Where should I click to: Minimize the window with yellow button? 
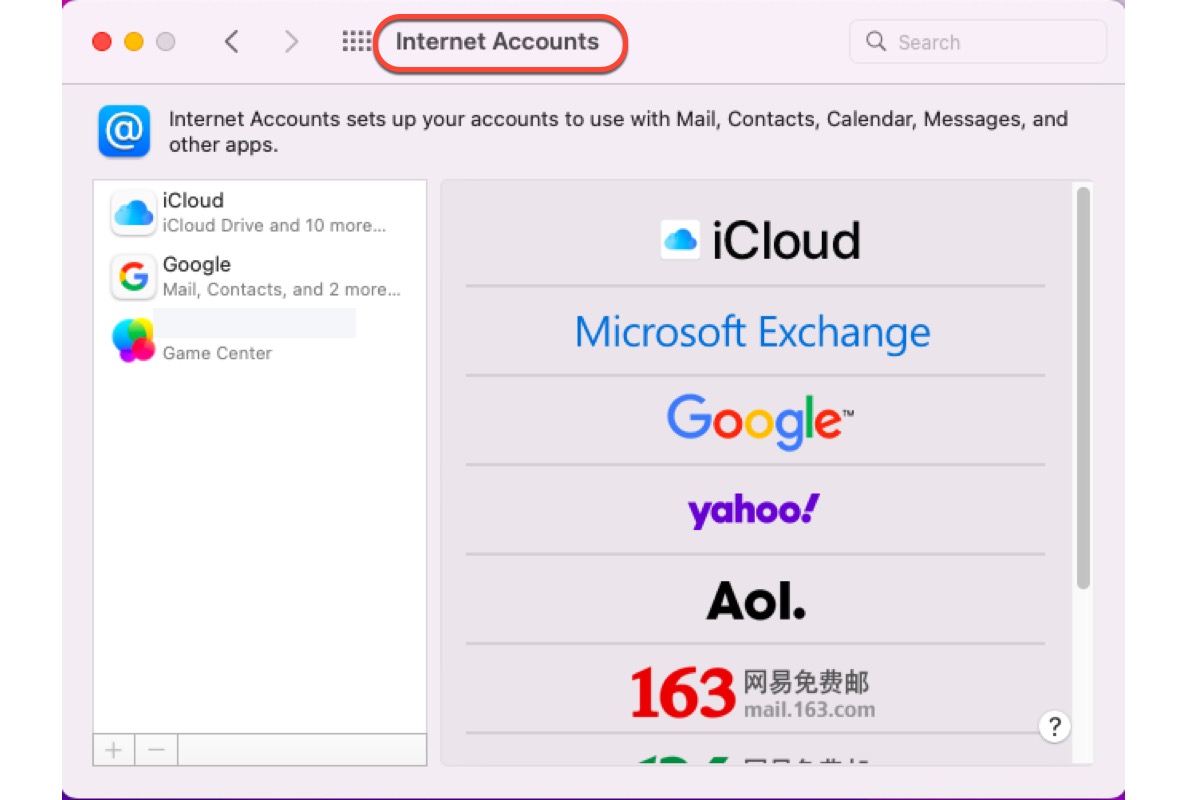134,42
